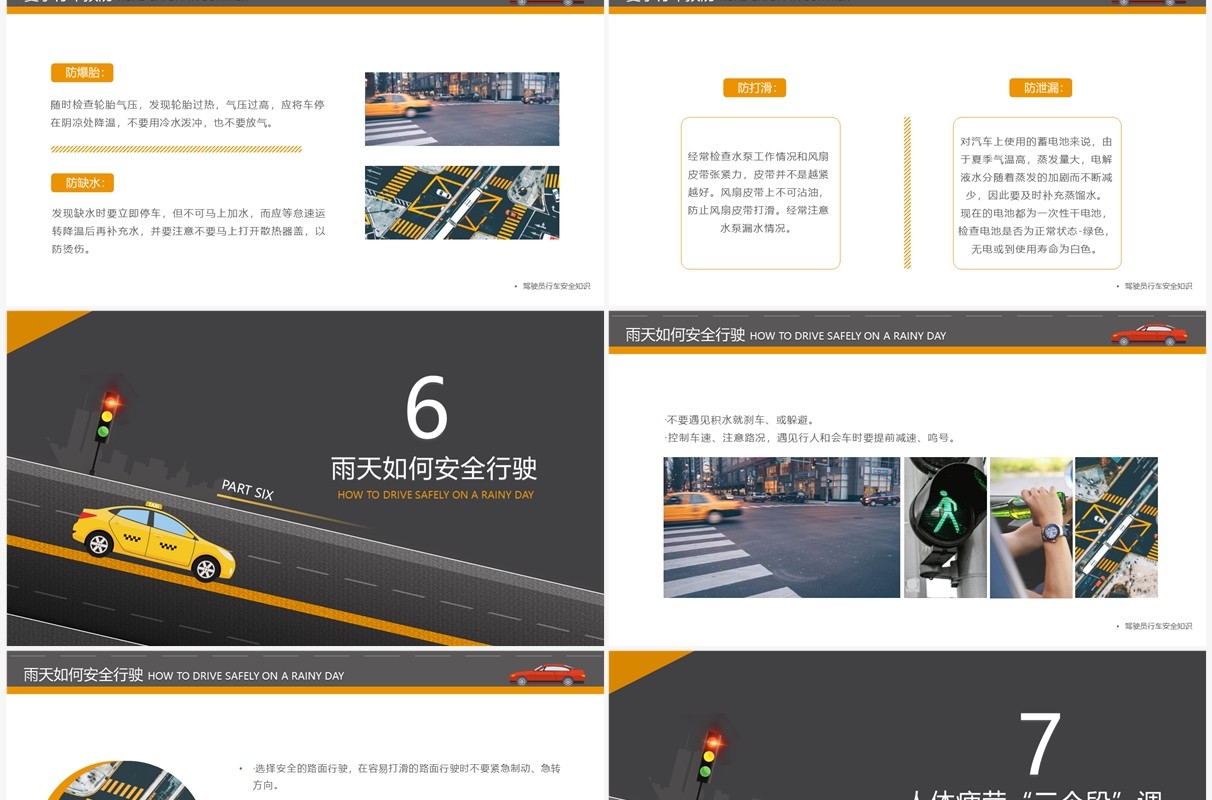The height and width of the screenshot is (800, 1212).
Task: Click the orange 防泄漏 label
Action: pyautogui.click(x=1041, y=88)
